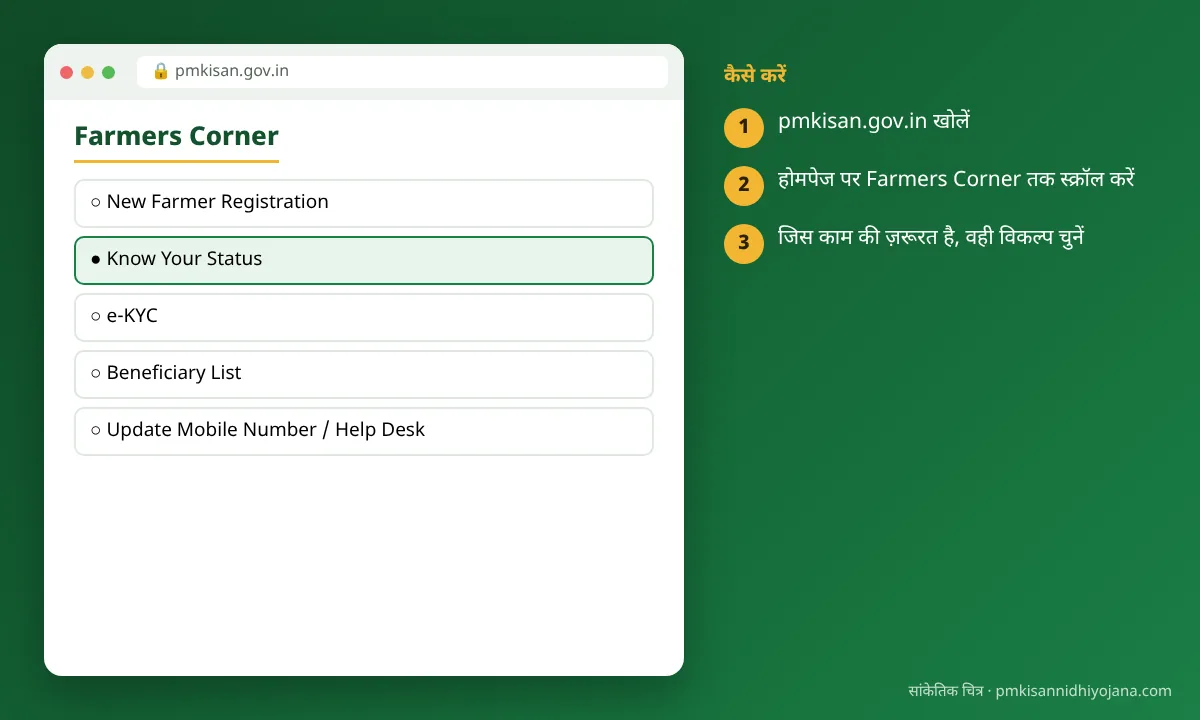Click the lock icon in address bar
The height and width of the screenshot is (720, 1200).
pos(160,71)
